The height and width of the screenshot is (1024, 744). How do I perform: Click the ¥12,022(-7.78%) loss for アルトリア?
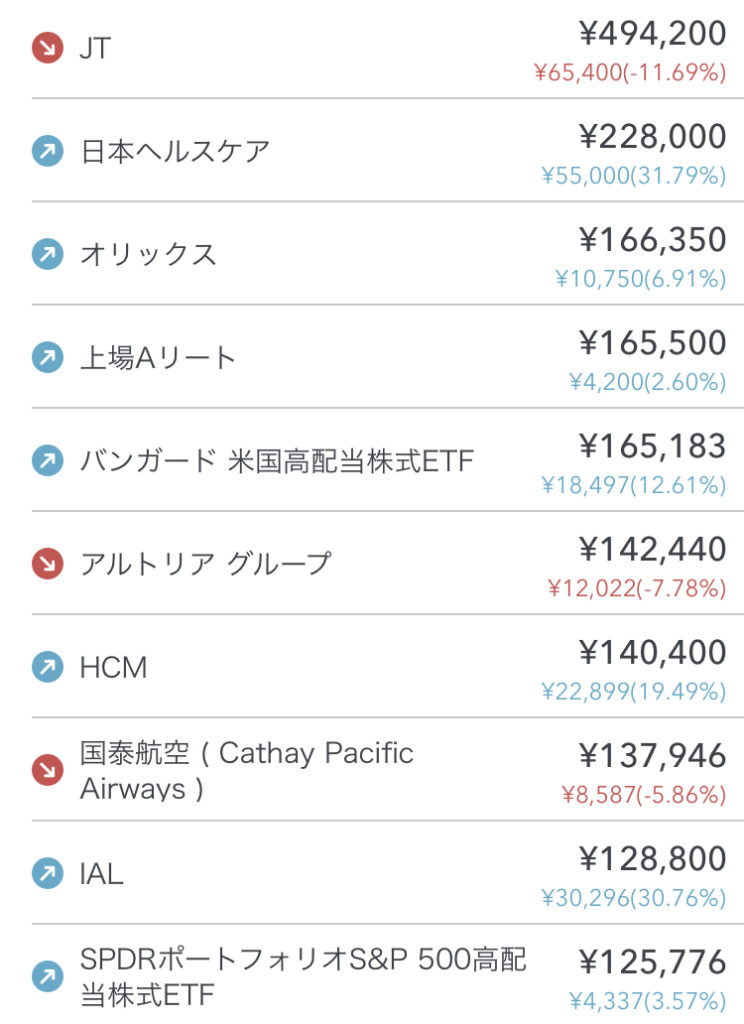click(x=636, y=588)
